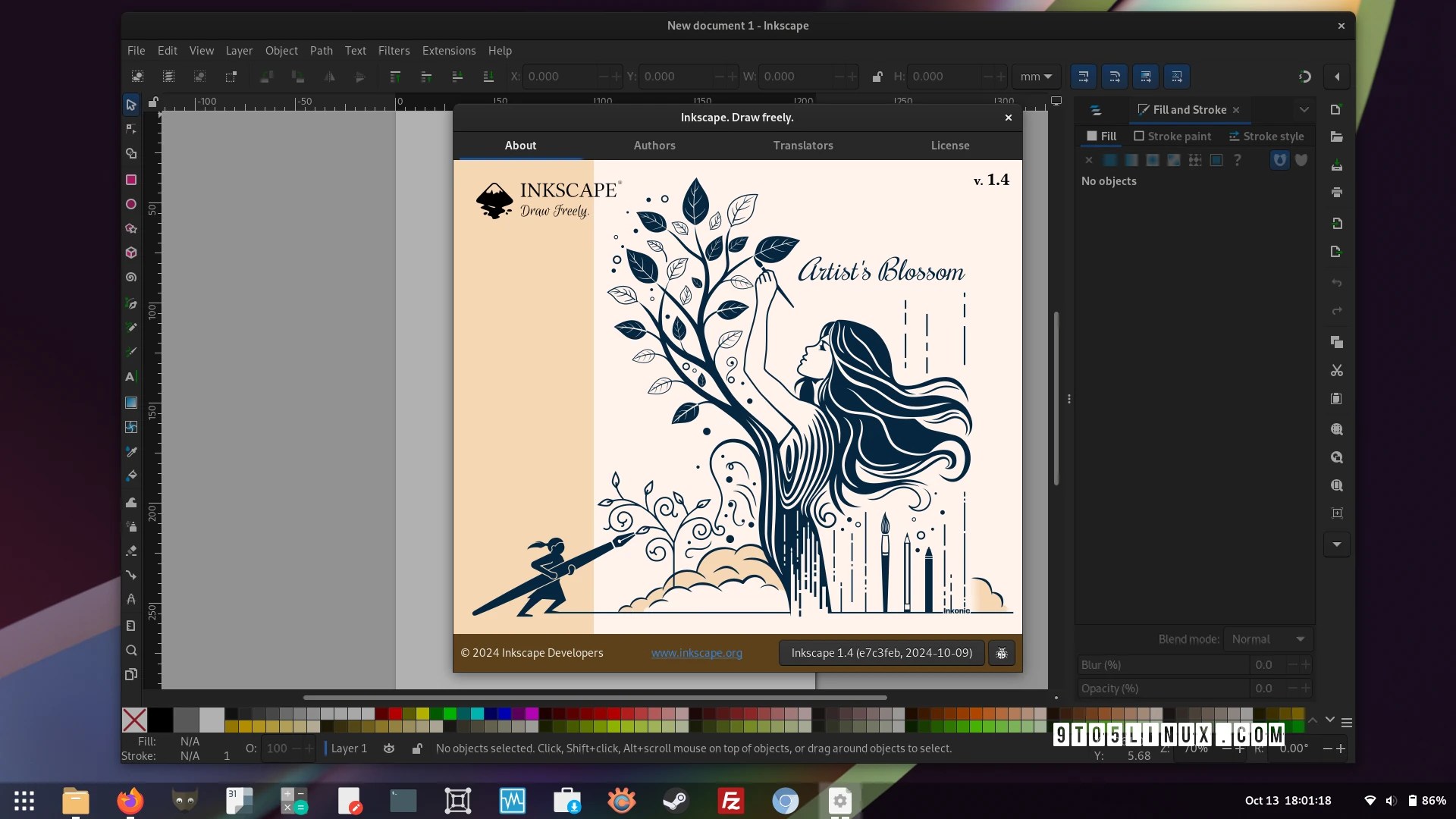Toggle Layer 1 lock in status bar
Image resolution: width=1456 pixels, height=819 pixels.
click(x=416, y=748)
